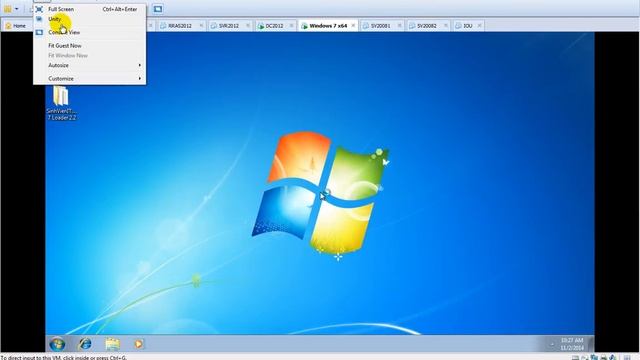Viewport: 640px width, 360px height.
Task: Click the Full Screen icon in menu
Action: click(39, 9)
